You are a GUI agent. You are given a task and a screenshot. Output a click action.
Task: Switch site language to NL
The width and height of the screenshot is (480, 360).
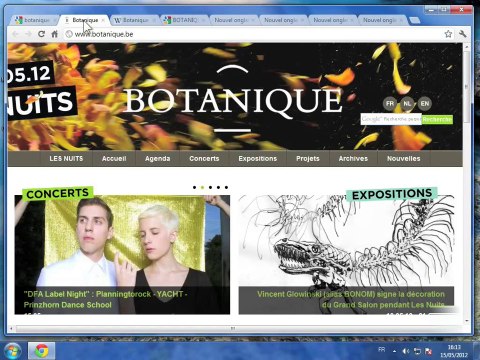[407, 103]
